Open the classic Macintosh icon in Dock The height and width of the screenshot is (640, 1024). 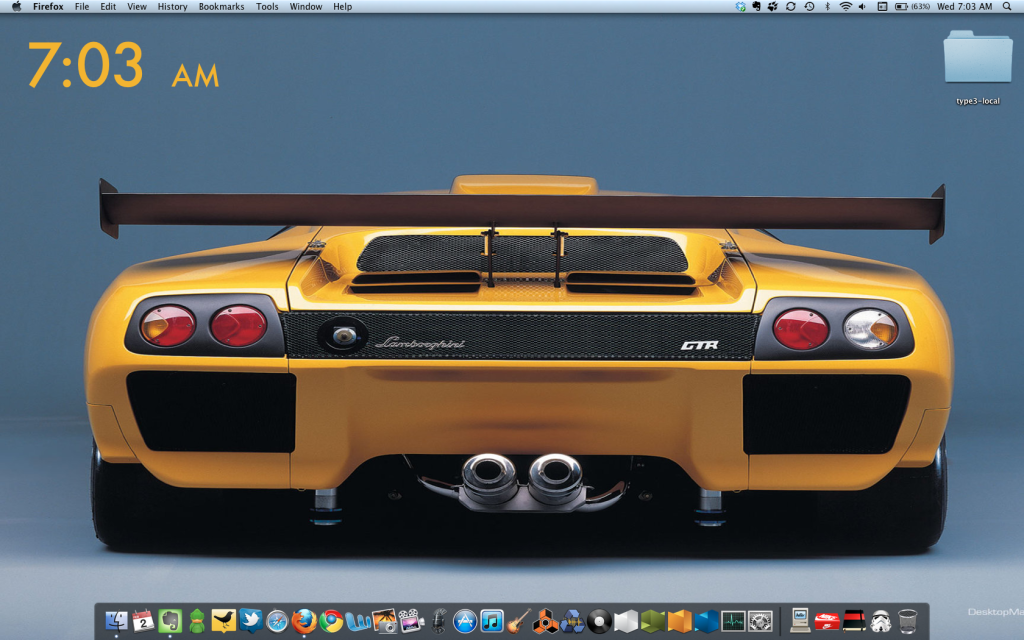pyautogui.click(x=800, y=620)
